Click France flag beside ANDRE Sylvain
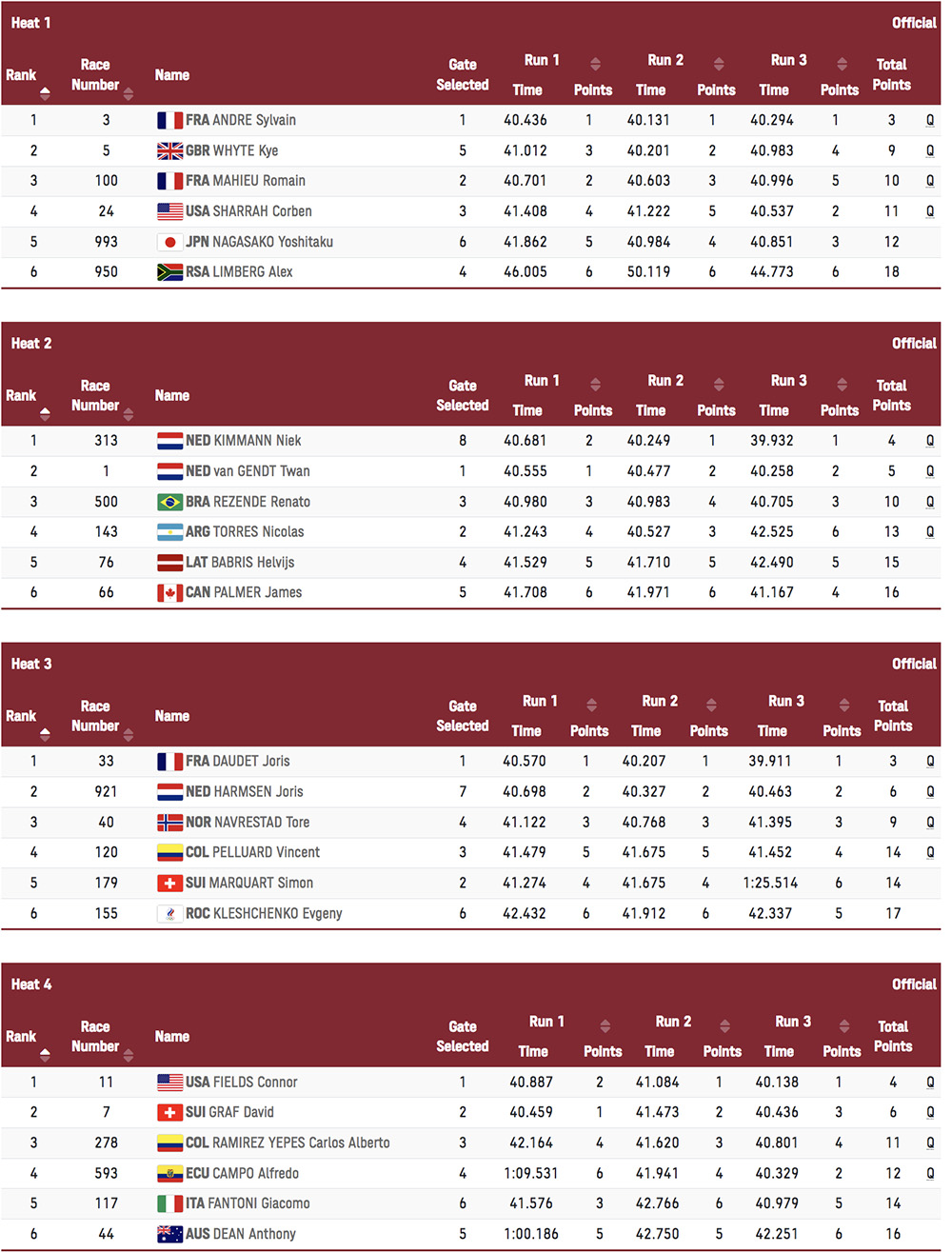The height and width of the screenshot is (1252, 952). pos(169,120)
